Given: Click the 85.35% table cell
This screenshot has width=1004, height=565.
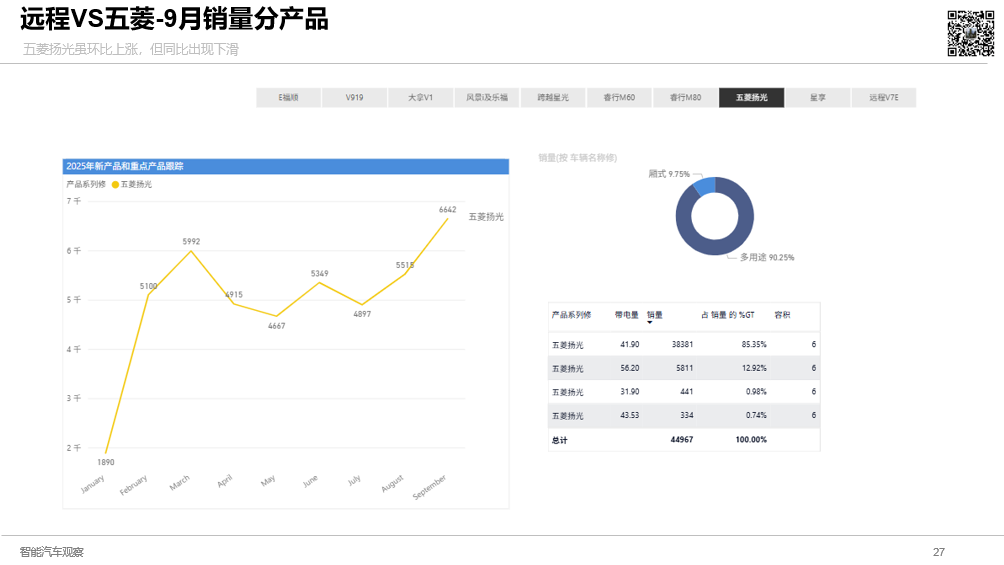Looking at the screenshot, I should [x=754, y=344].
